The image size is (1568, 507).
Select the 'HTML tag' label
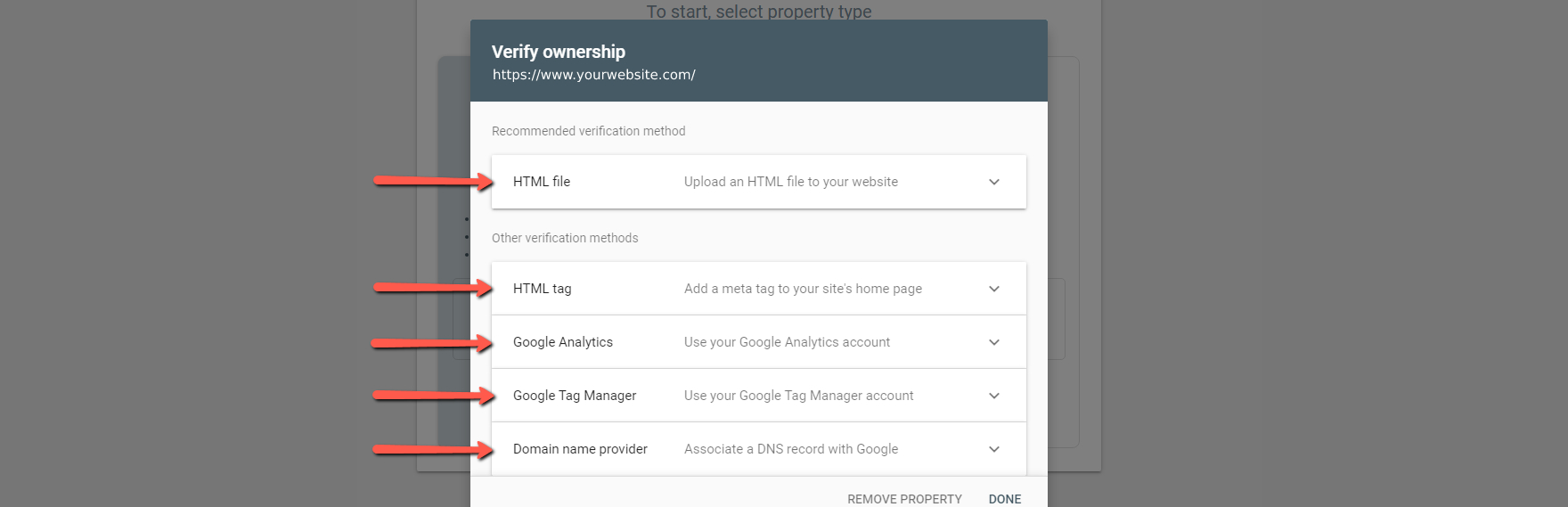543,289
